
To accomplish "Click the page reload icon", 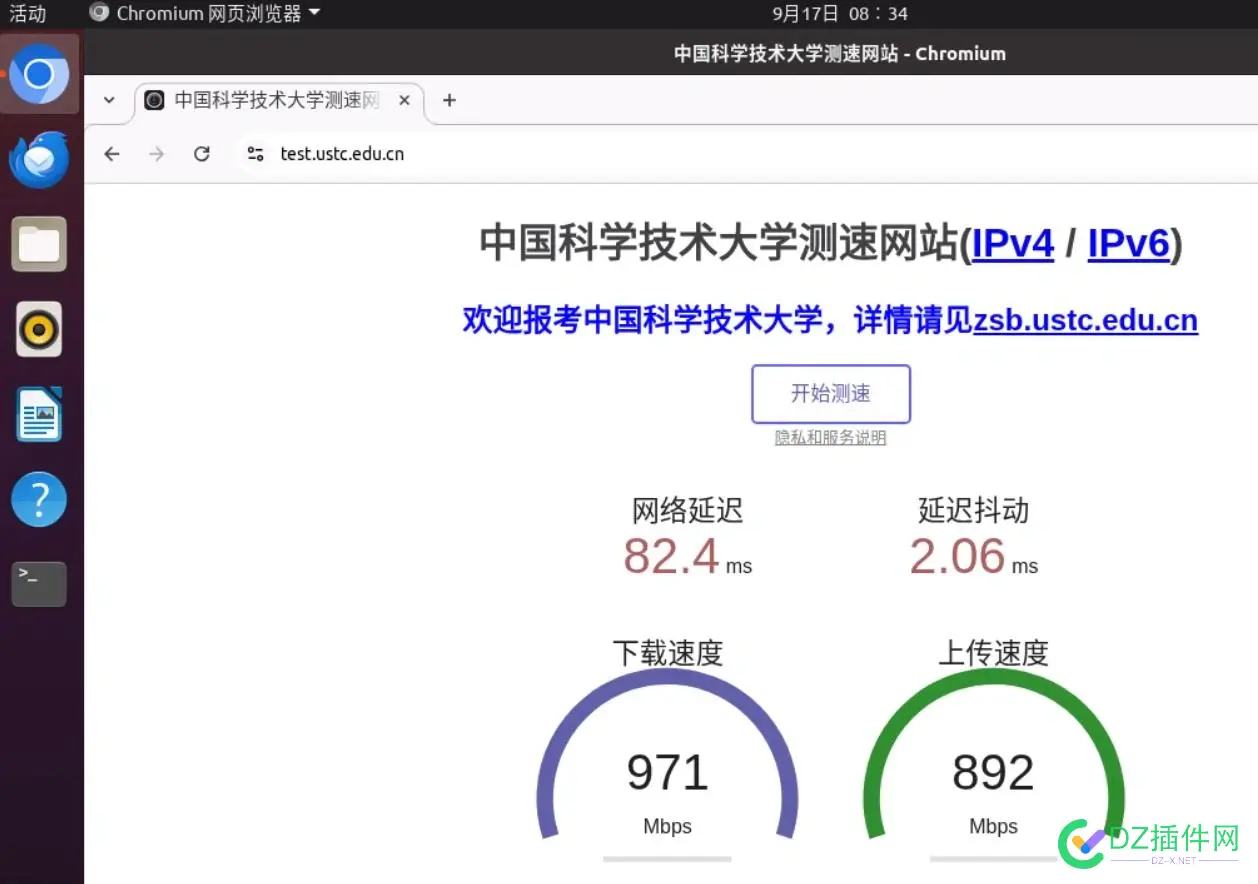I will (201, 153).
